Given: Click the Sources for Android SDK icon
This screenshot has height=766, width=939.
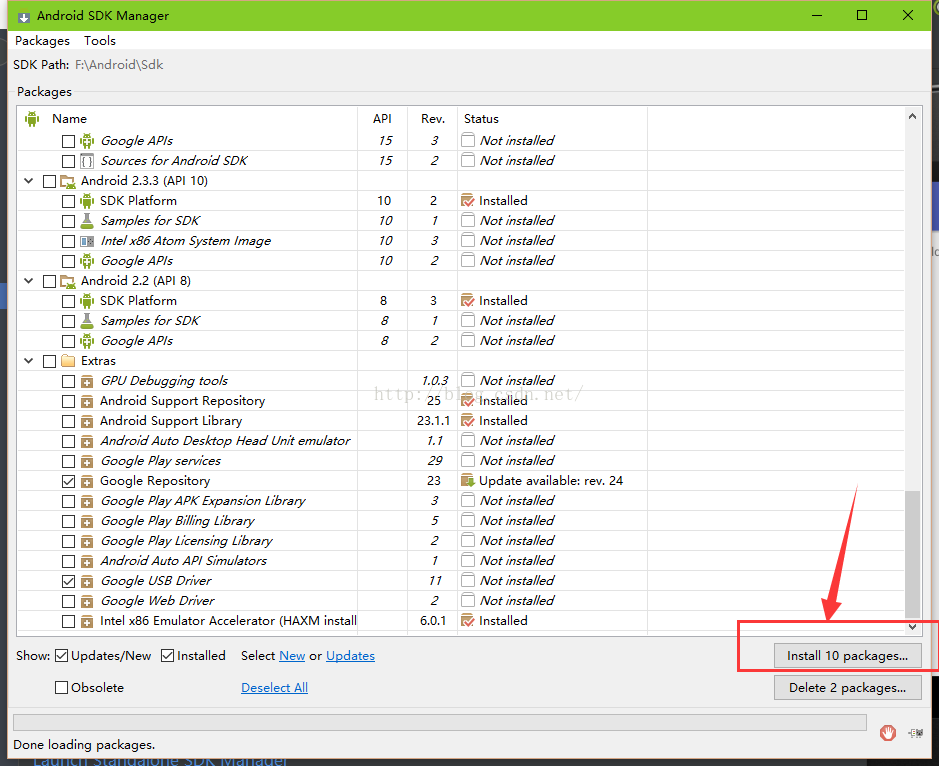Looking at the screenshot, I should coord(87,161).
